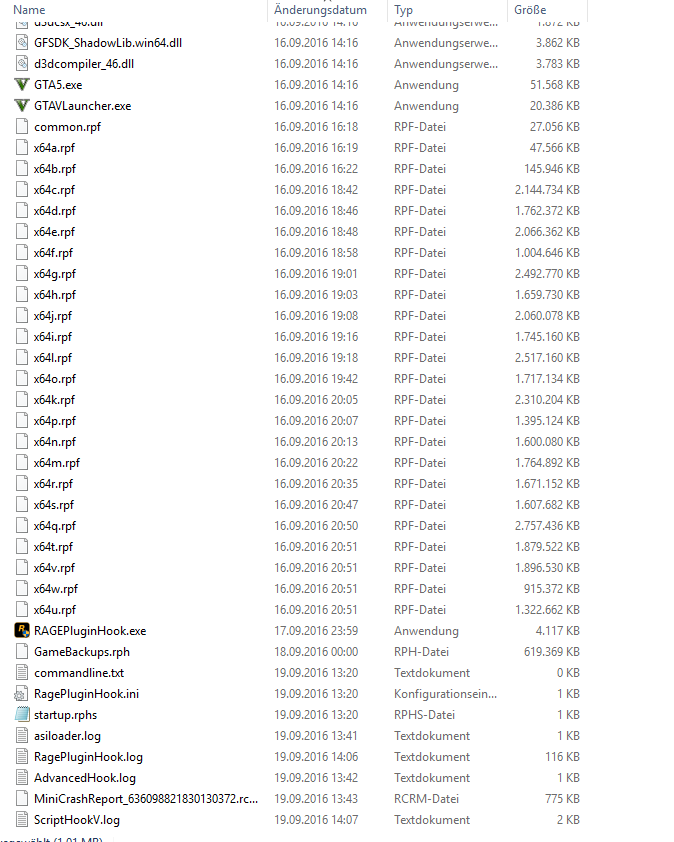Click the 20.386 KB size of GTAVLauncher.exe
This screenshot has width=674, height=842.
pyautogui.click(x=555, y=106)
